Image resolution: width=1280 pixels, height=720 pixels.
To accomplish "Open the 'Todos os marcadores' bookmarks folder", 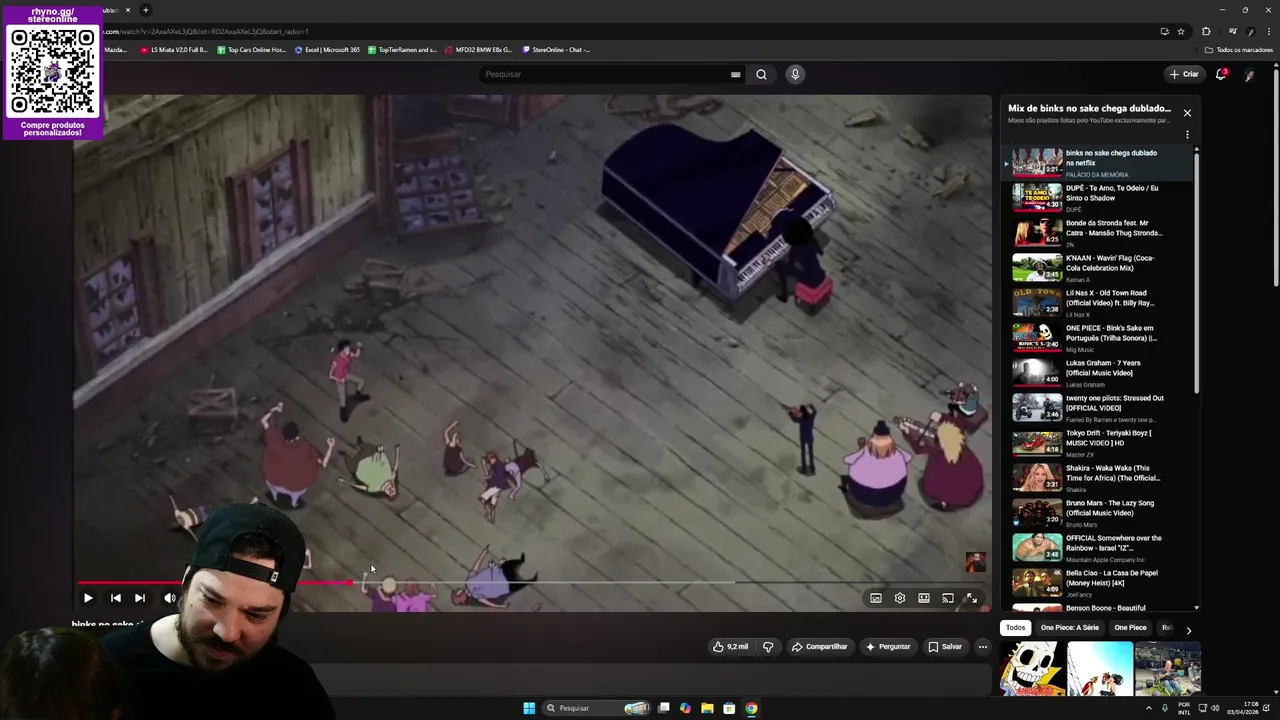I will click(x=1238, y=50).
